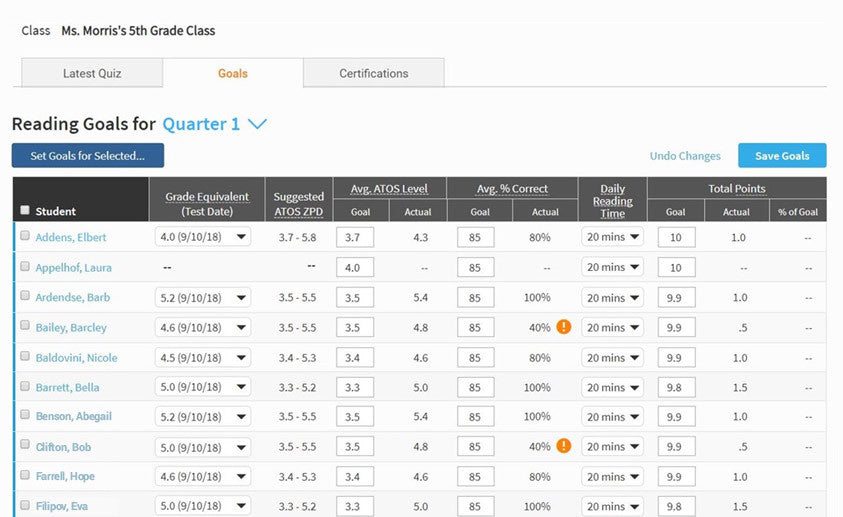Open student link Barrett, Bella

point(68,387)
